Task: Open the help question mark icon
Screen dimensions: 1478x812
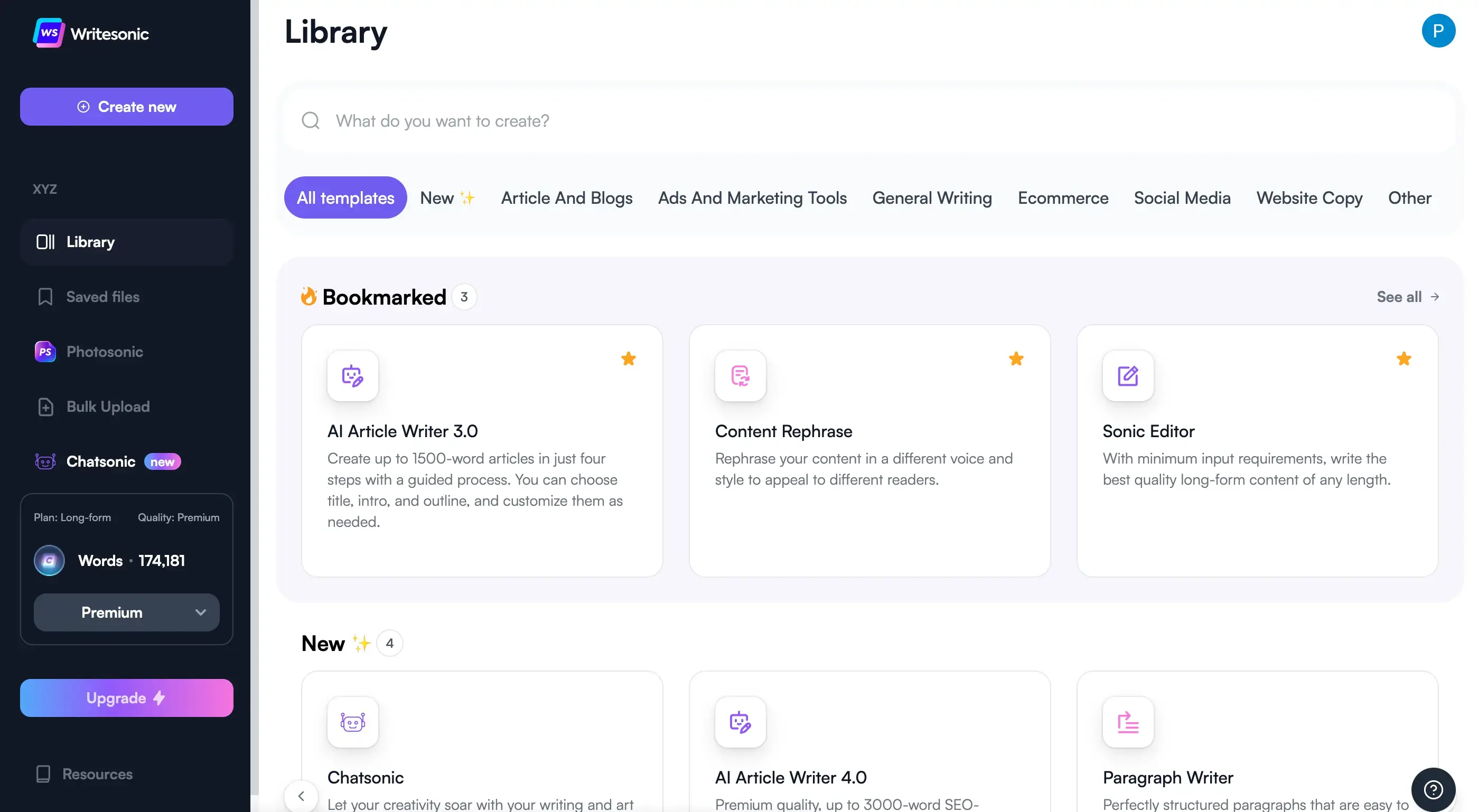Action: [x=1433, y=790]
